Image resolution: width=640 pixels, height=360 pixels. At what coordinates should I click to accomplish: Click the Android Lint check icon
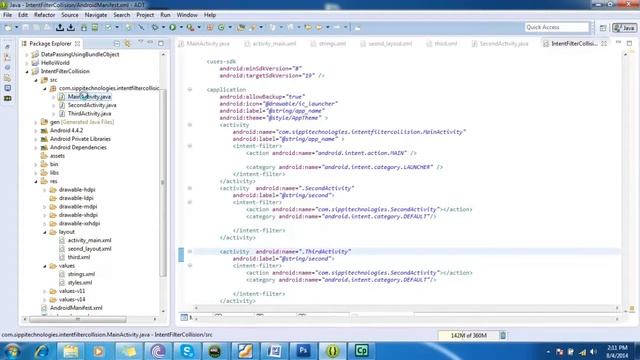[108, 27]
